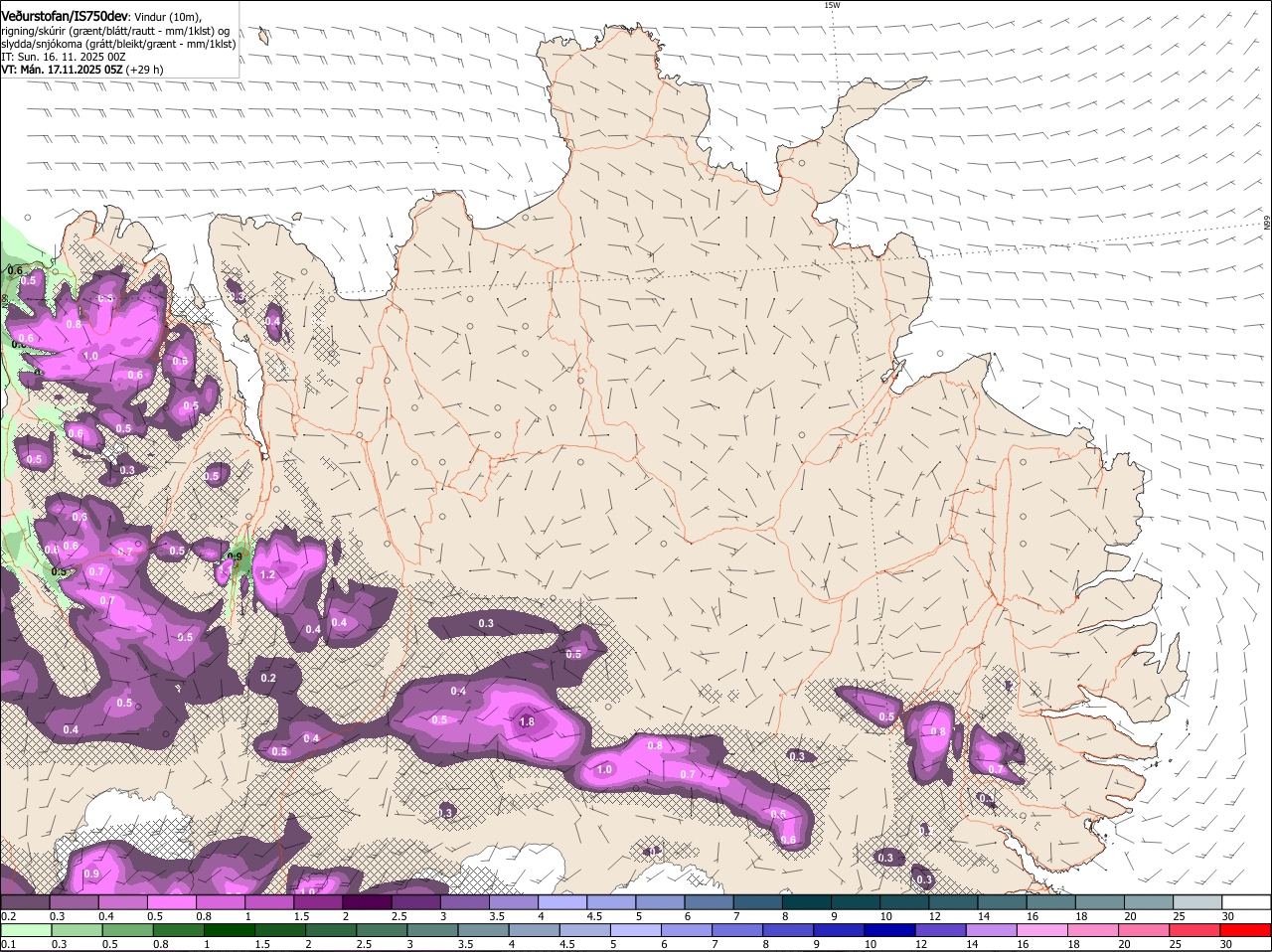The width and height of the screenshot is (1272, 952).
Task: Click the 12 label in the upper legend row
Action: coord(933,916)
